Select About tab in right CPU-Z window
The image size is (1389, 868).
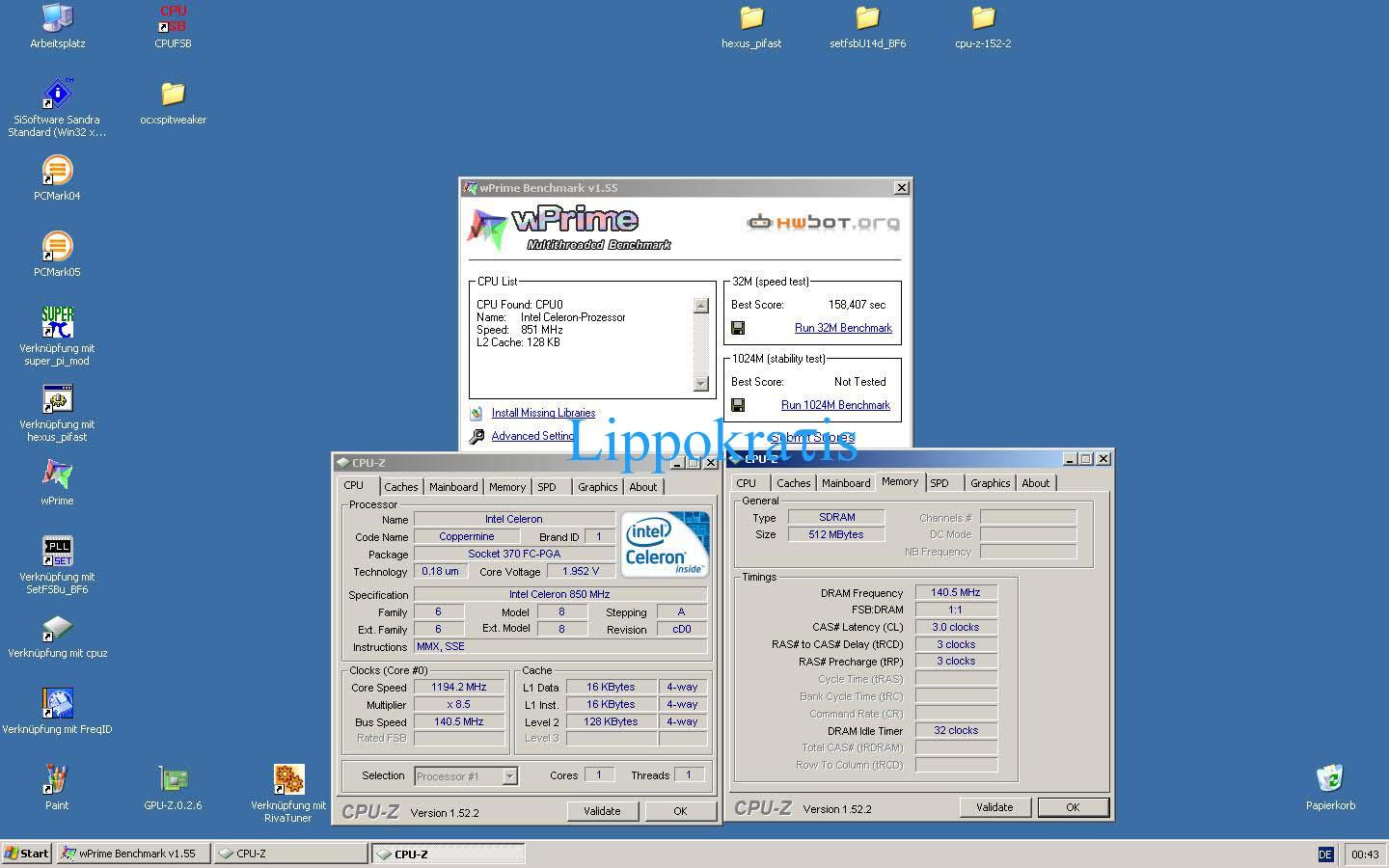click(x=1036, y=483)
